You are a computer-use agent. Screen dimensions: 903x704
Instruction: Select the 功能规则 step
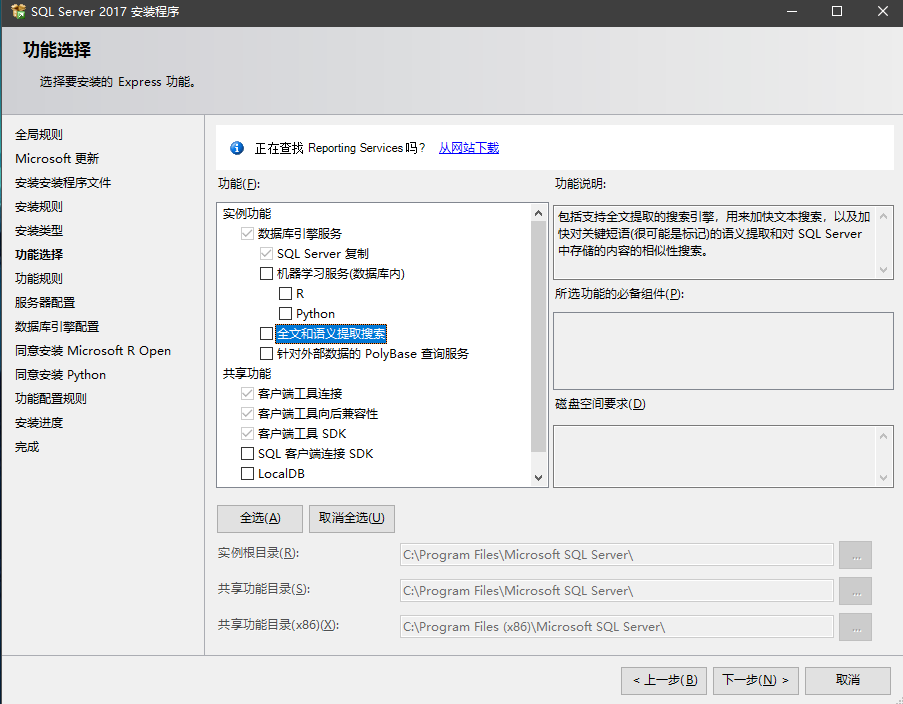(x=39, y=279)
